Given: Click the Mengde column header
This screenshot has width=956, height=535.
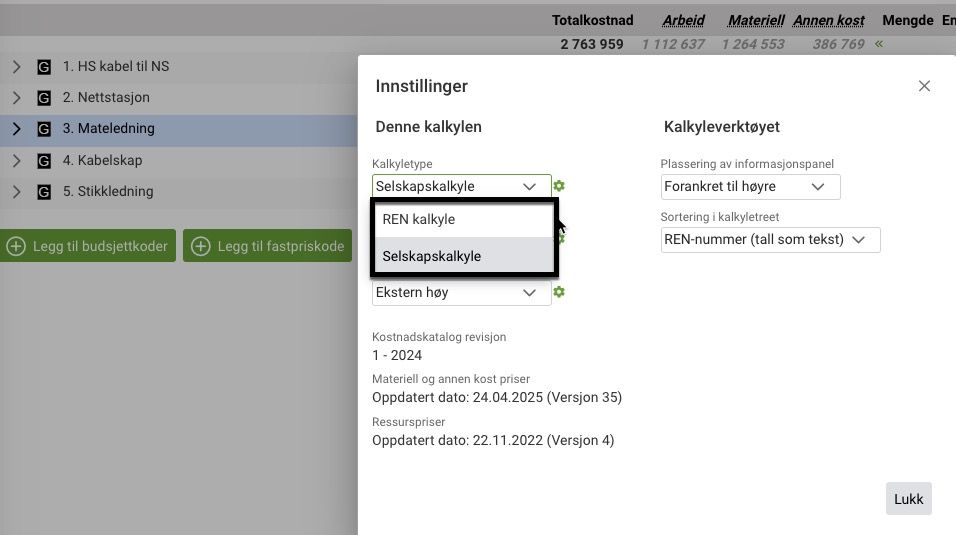Looking at the screenshot, I should (x=908, y=20).
